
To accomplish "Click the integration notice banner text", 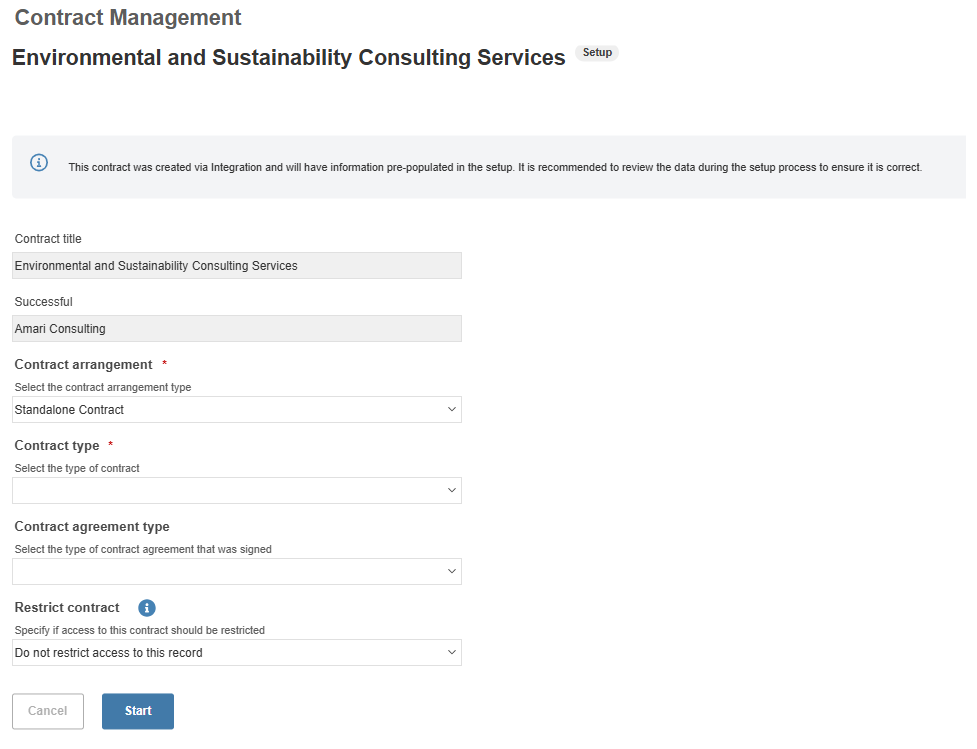I will click(x=495, y=167).
